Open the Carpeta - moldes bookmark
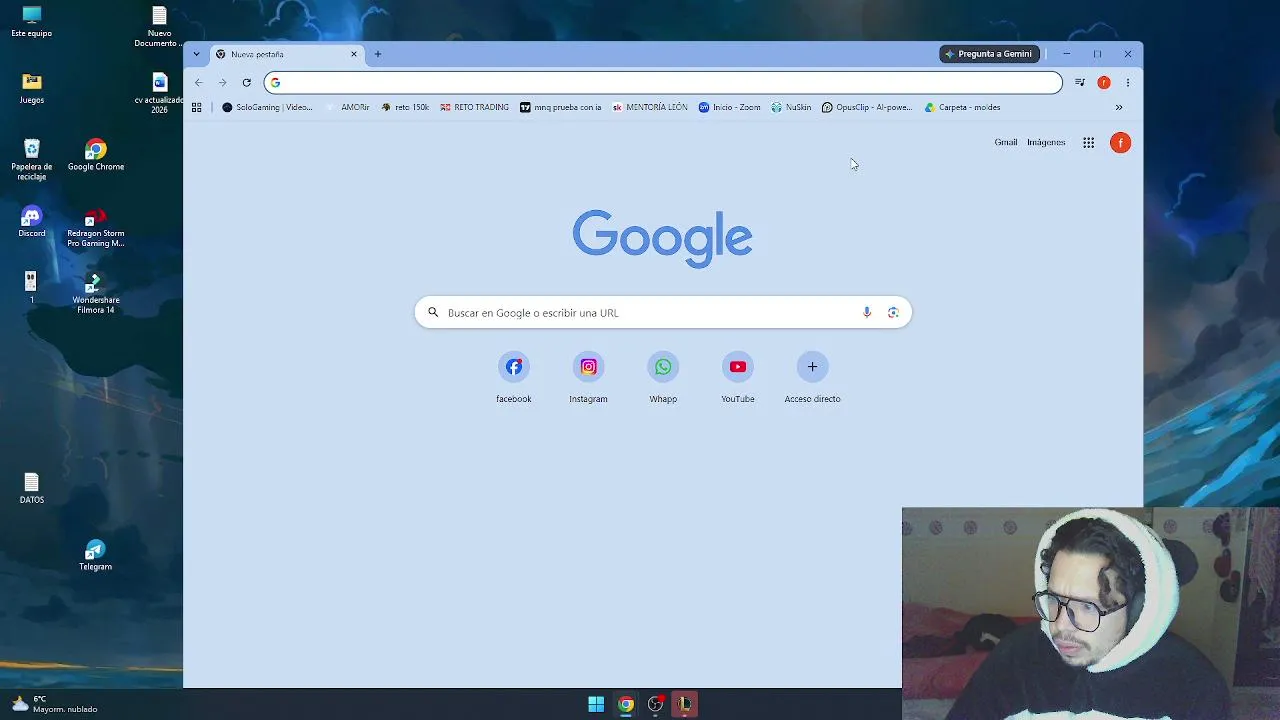 click(962, 107)
